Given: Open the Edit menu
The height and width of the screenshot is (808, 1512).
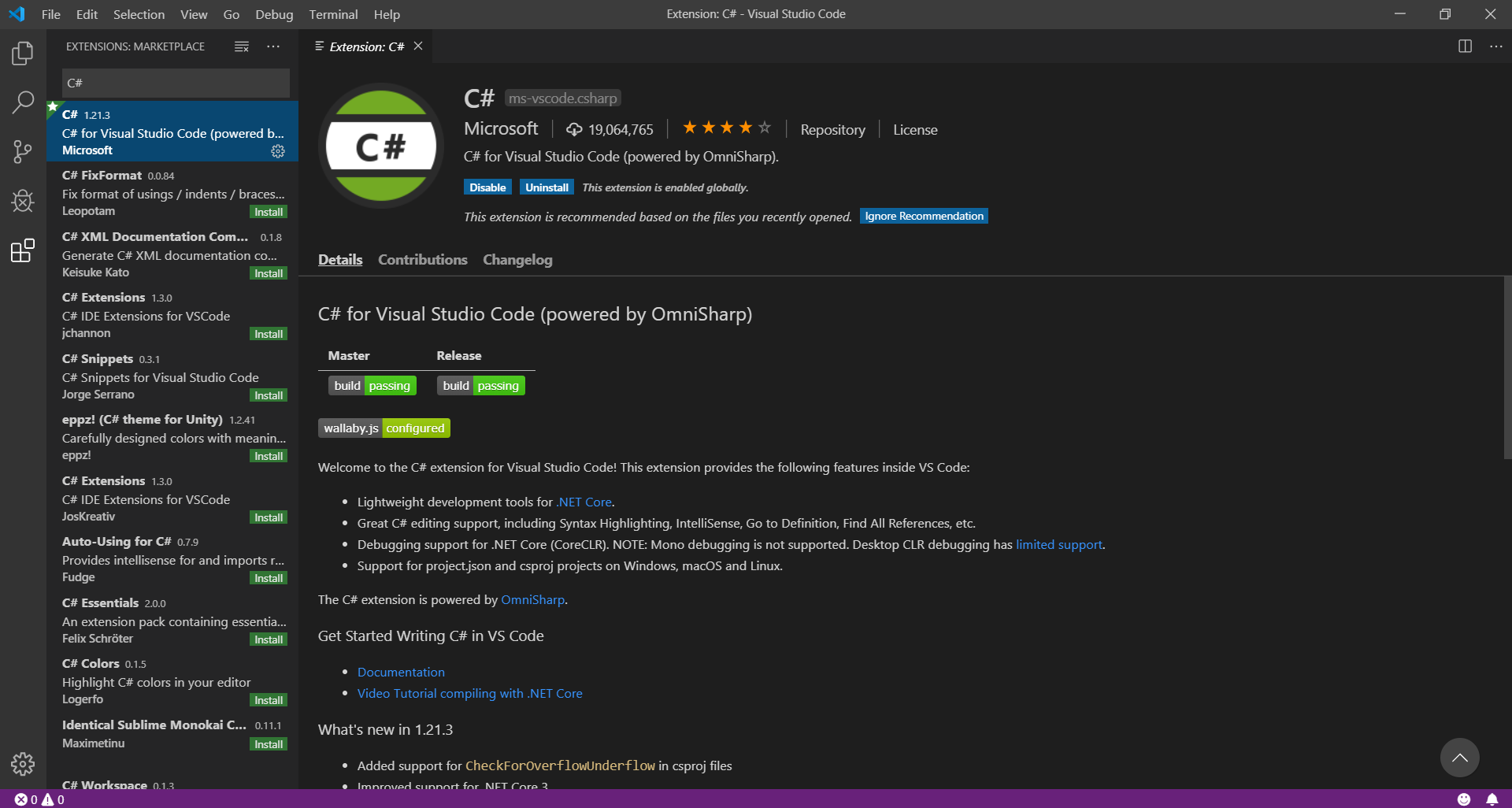Looking at the screenshot, I should (87, 14).
